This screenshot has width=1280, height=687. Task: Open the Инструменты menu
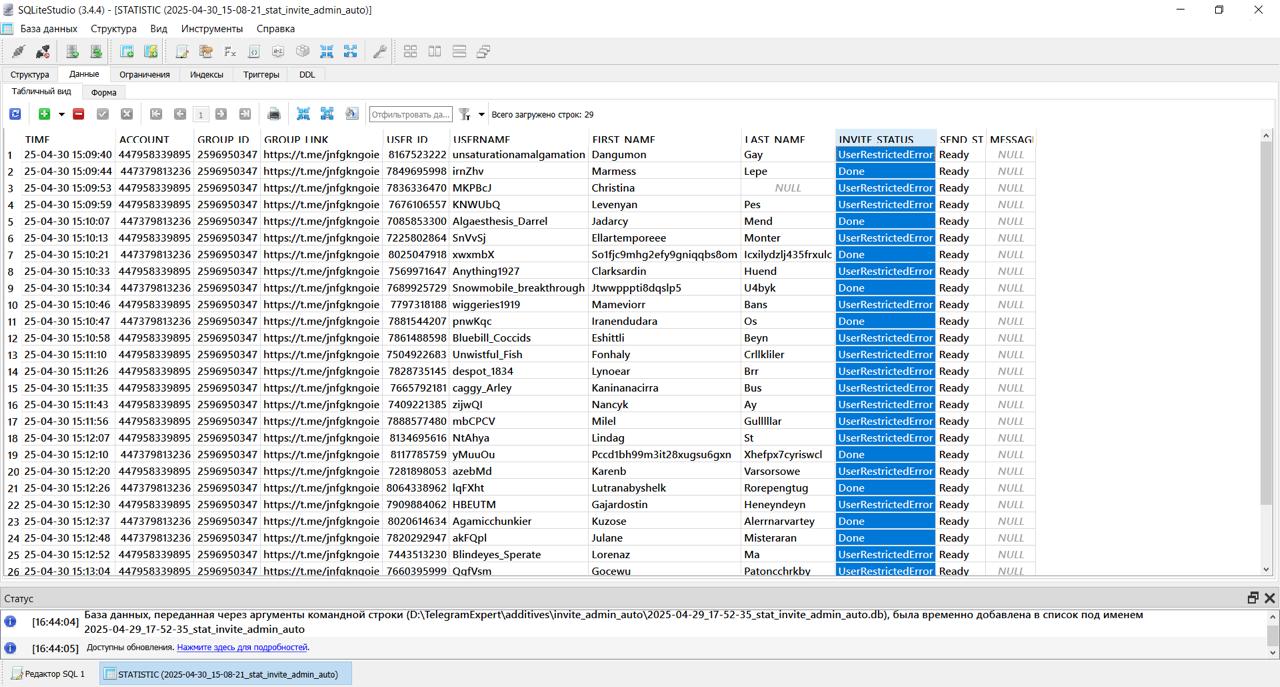click(212, 29)
